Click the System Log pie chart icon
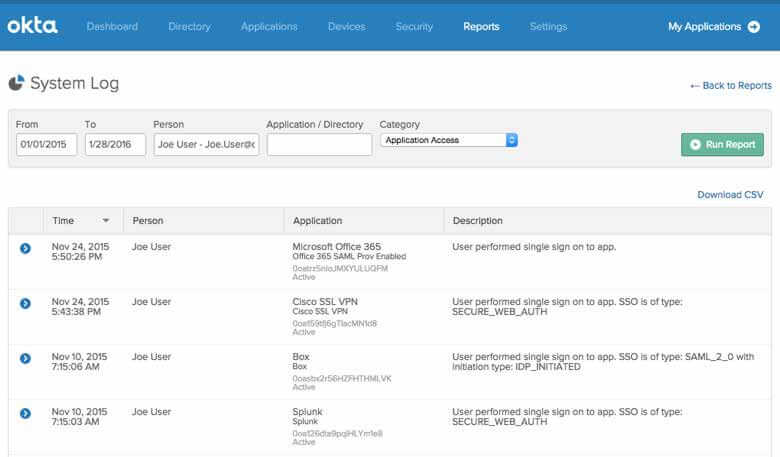The width and height of the screenshot is (780, 457). point(17,84)
